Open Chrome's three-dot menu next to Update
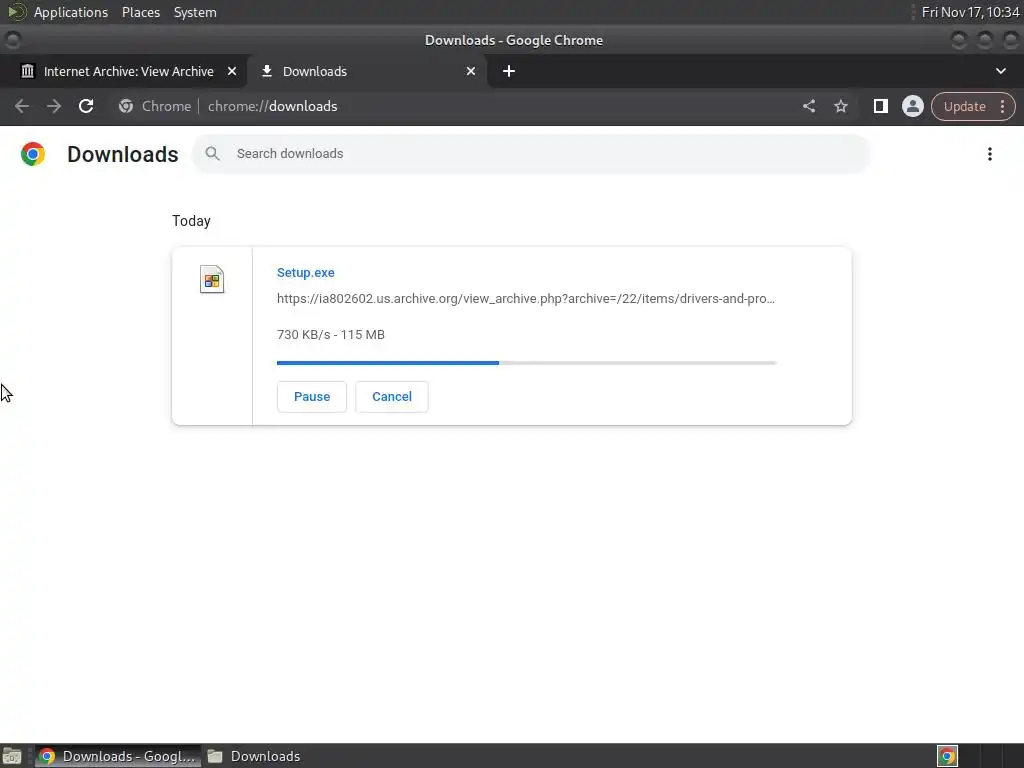 [1002, 106]
